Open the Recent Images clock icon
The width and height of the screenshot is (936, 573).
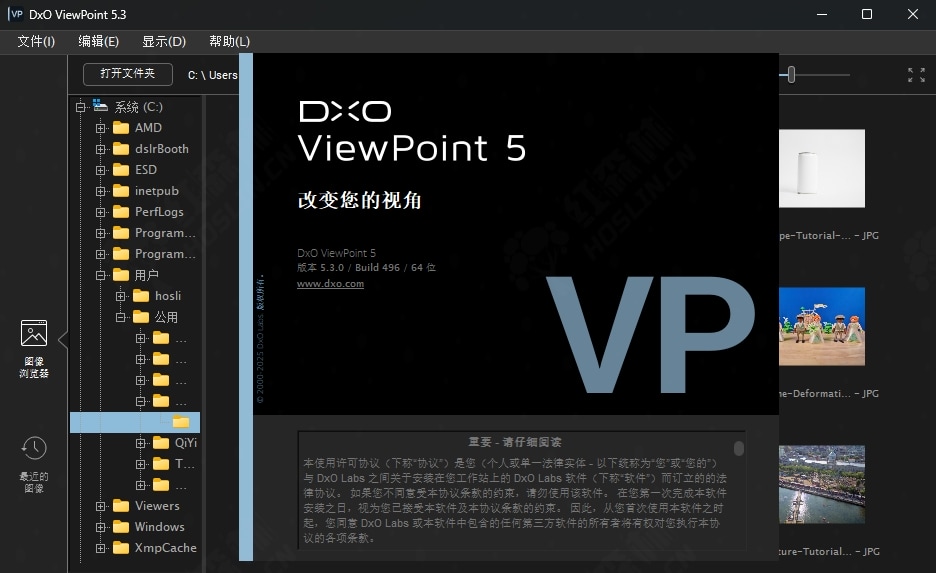pyautogui.click(x=34, y=449)
